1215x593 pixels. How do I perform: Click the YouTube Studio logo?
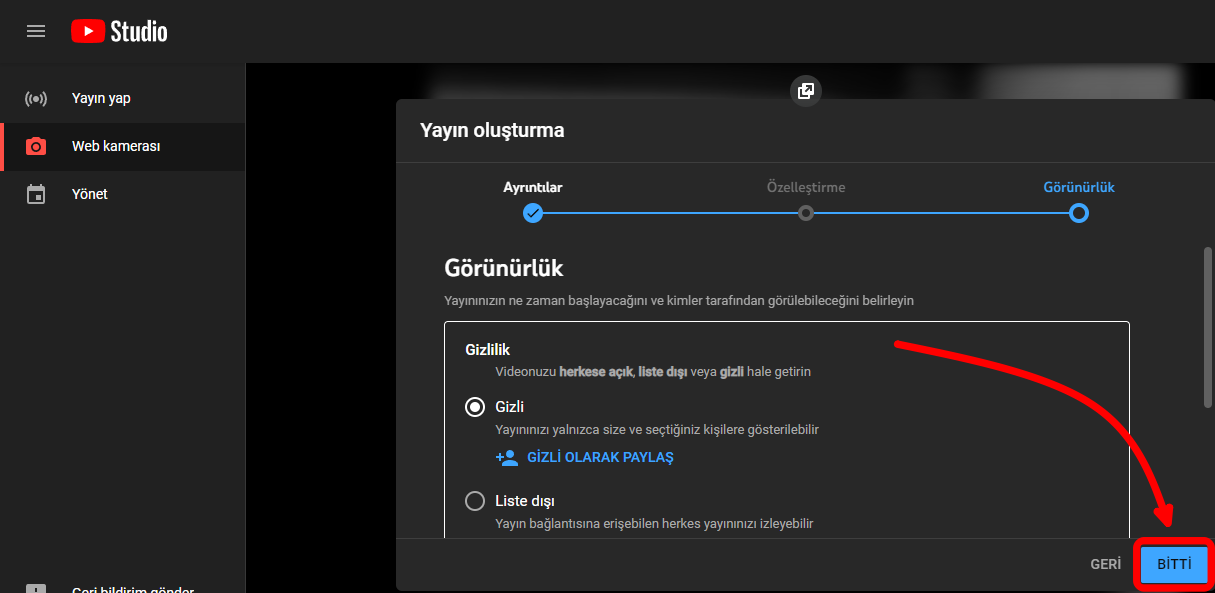pyautogui.click(x=118, y=31)
